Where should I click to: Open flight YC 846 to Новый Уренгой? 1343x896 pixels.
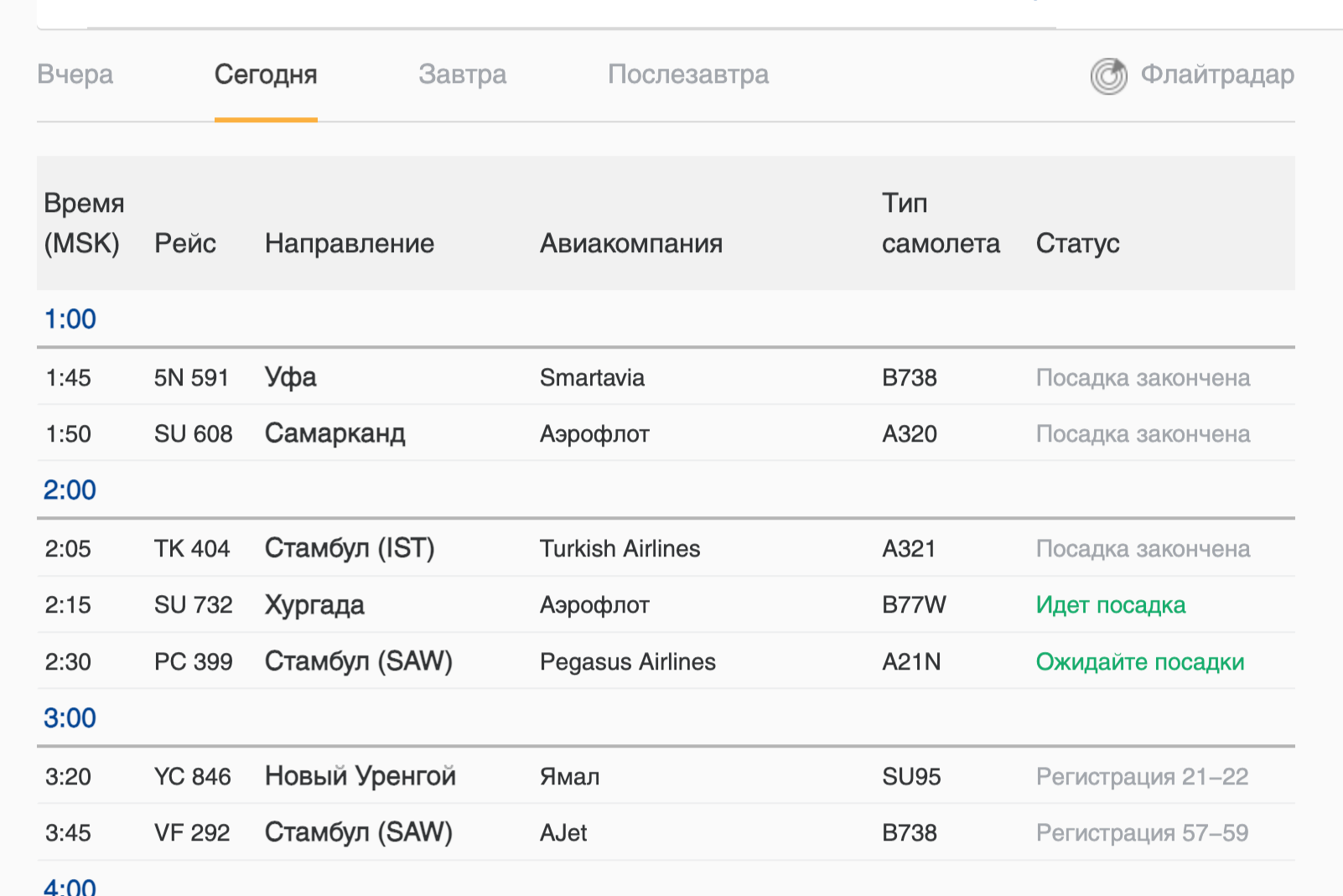(192, 777)
